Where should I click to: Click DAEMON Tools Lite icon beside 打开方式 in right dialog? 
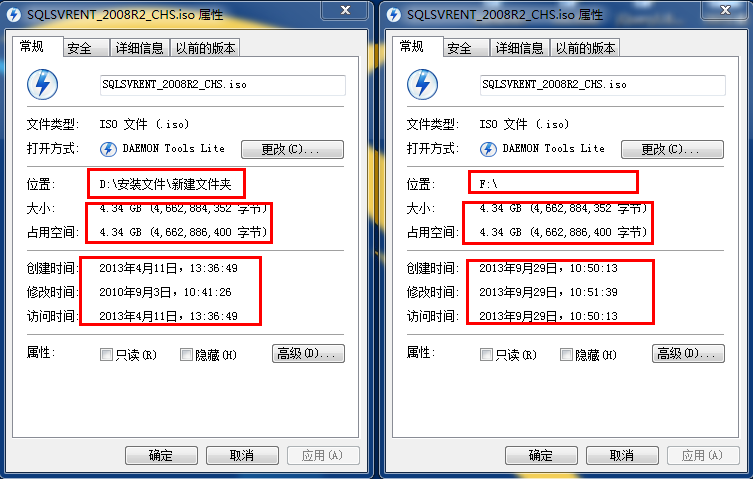(x=488, y=149)
